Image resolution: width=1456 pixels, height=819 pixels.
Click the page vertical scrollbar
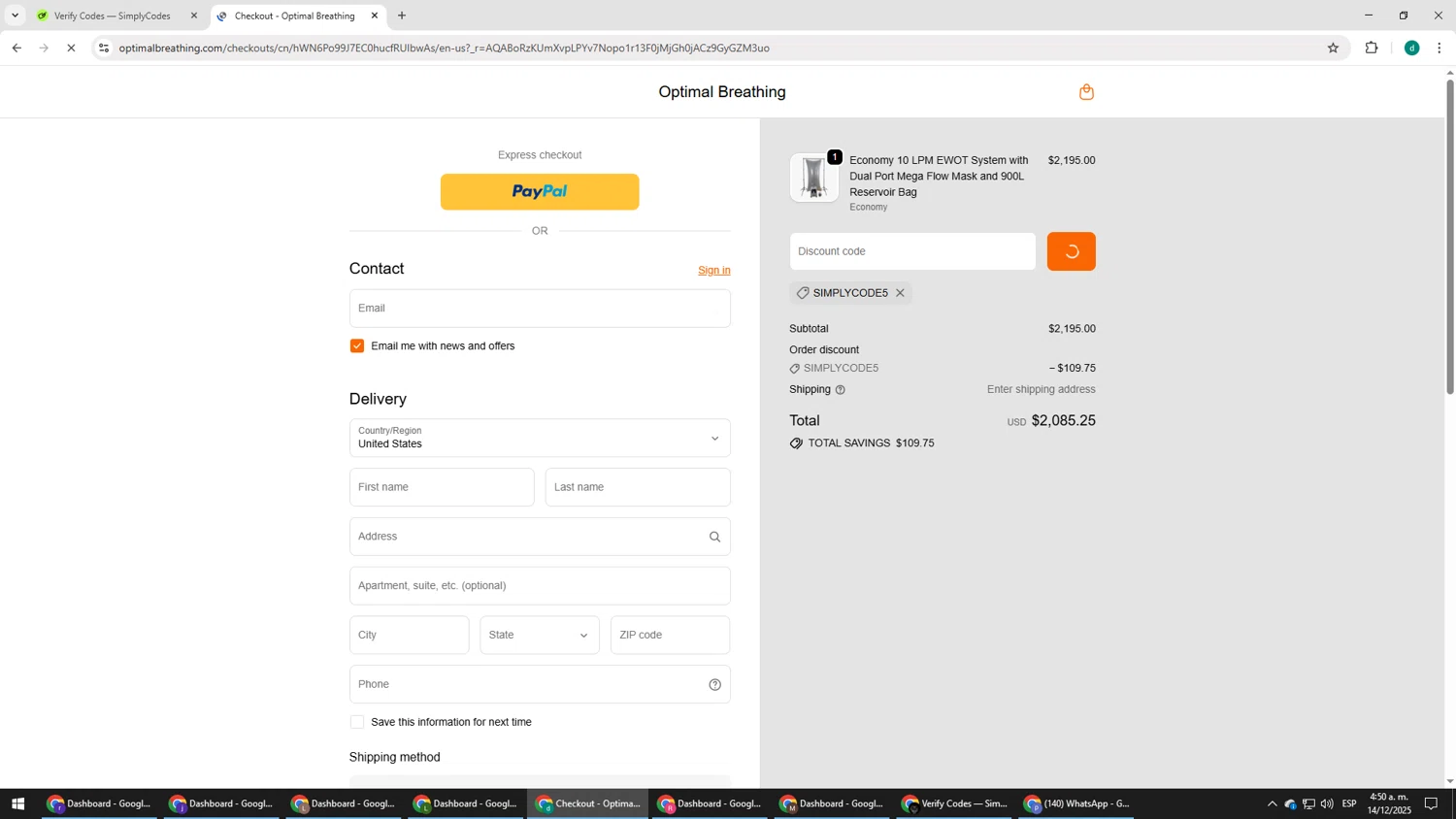[1450, 237]
